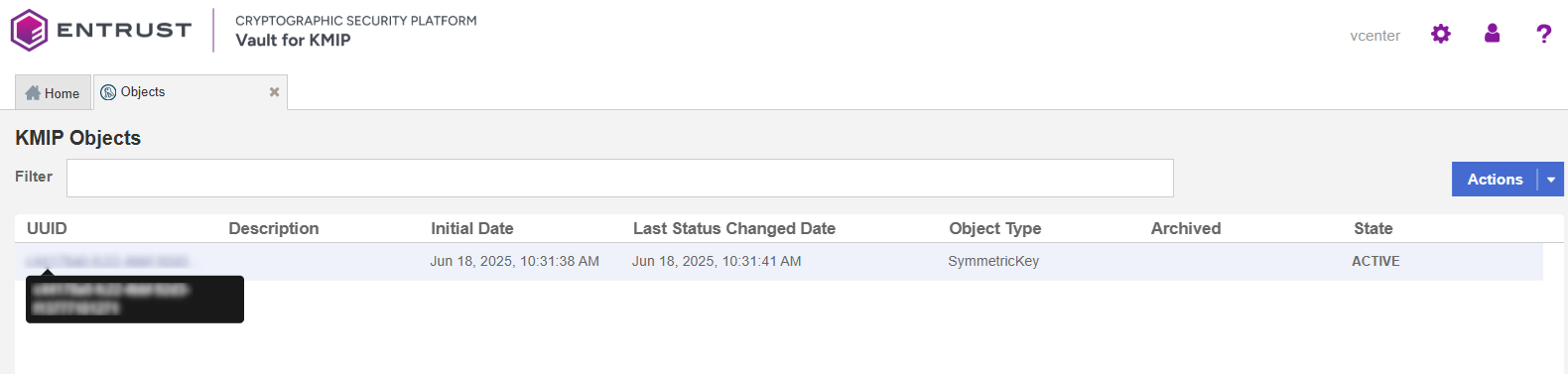This screenshot has width=1568, height=374.
Task: Expand the Actions dropdown arrow
Action: 1551,180
